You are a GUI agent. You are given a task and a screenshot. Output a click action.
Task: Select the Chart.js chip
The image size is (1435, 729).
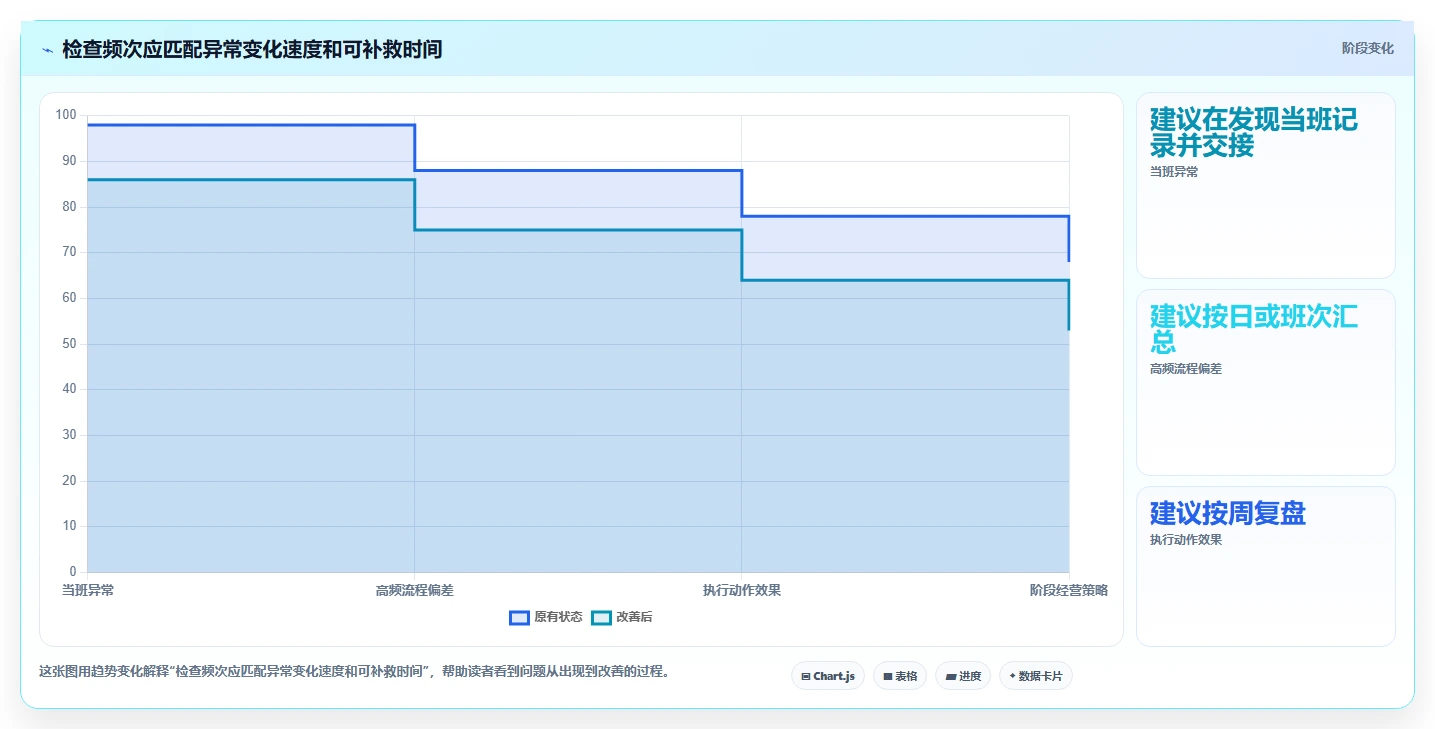pyautogui.click(x=828, y=676)
